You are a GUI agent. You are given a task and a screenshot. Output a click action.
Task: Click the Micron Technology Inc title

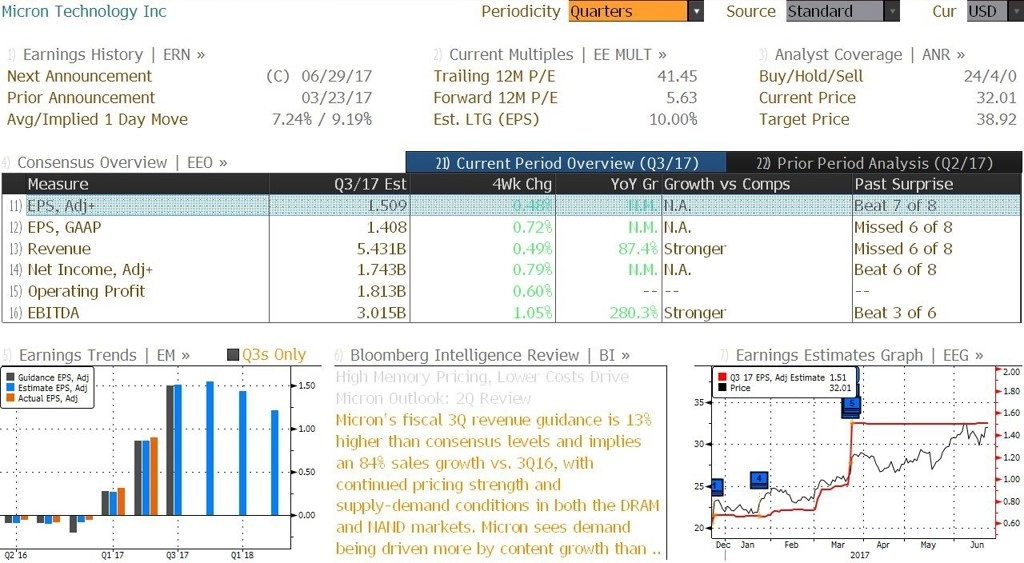pyautogui.click(x=84, y=11)
